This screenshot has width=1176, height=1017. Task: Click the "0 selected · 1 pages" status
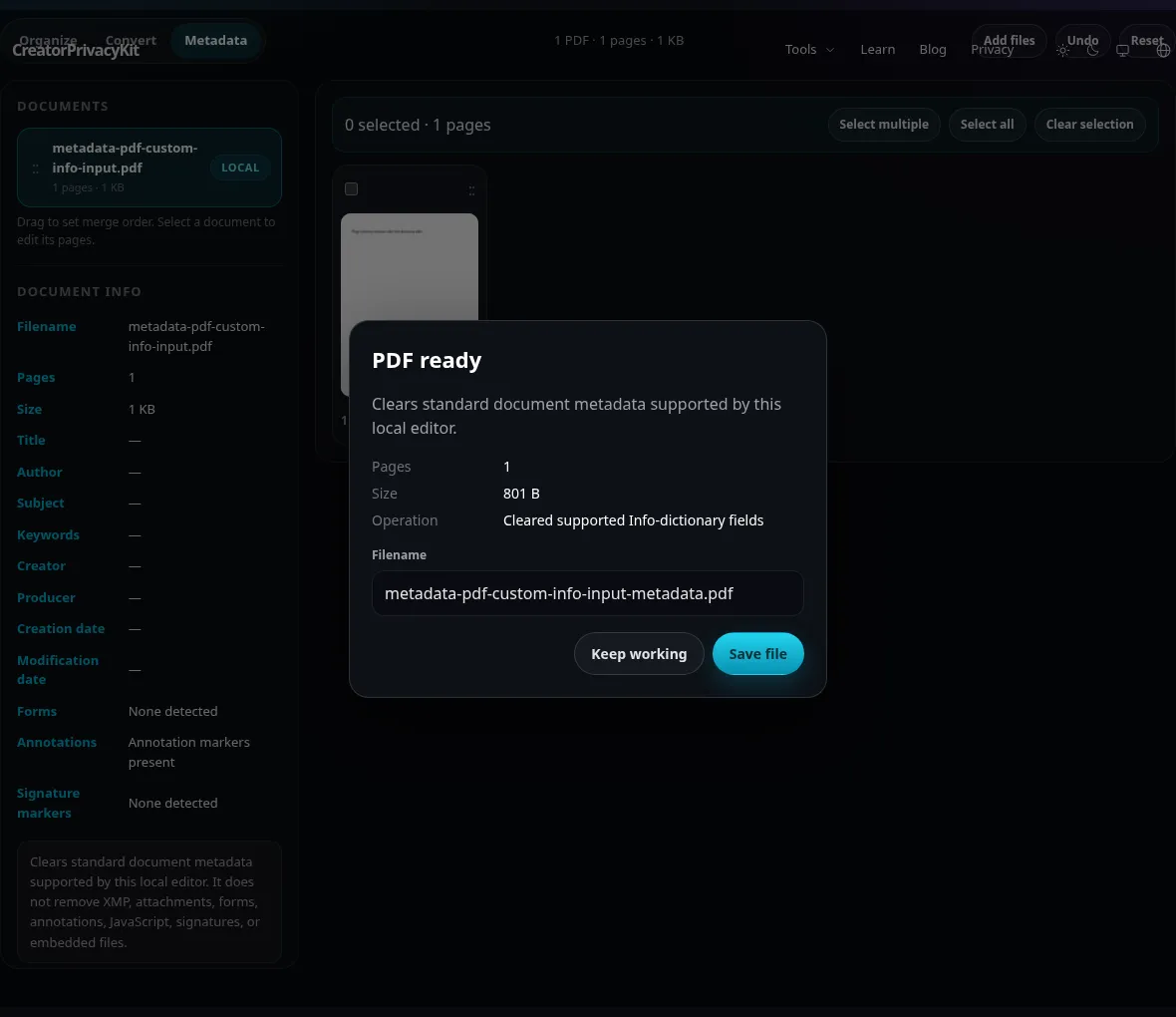click(x=418, y=126)
